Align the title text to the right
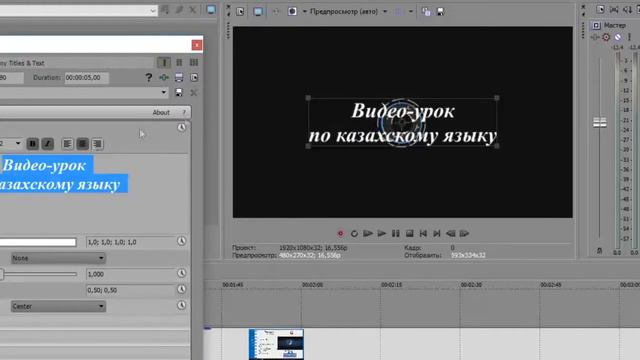640x360 pixels. (x=97, y=144)
